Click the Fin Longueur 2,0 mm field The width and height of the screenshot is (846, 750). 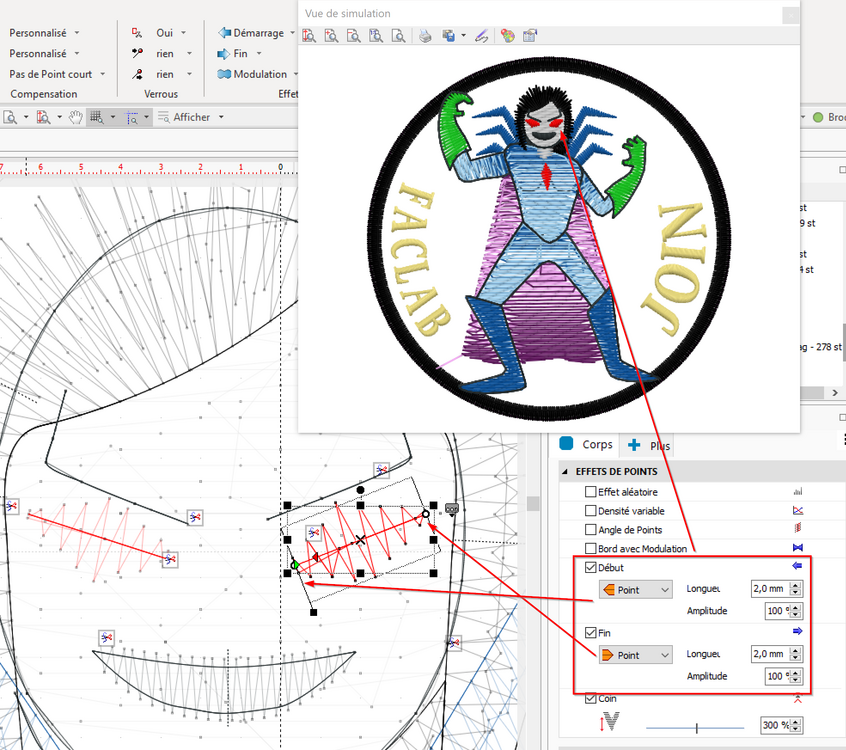pyautogui.click(x=769, y=653)
